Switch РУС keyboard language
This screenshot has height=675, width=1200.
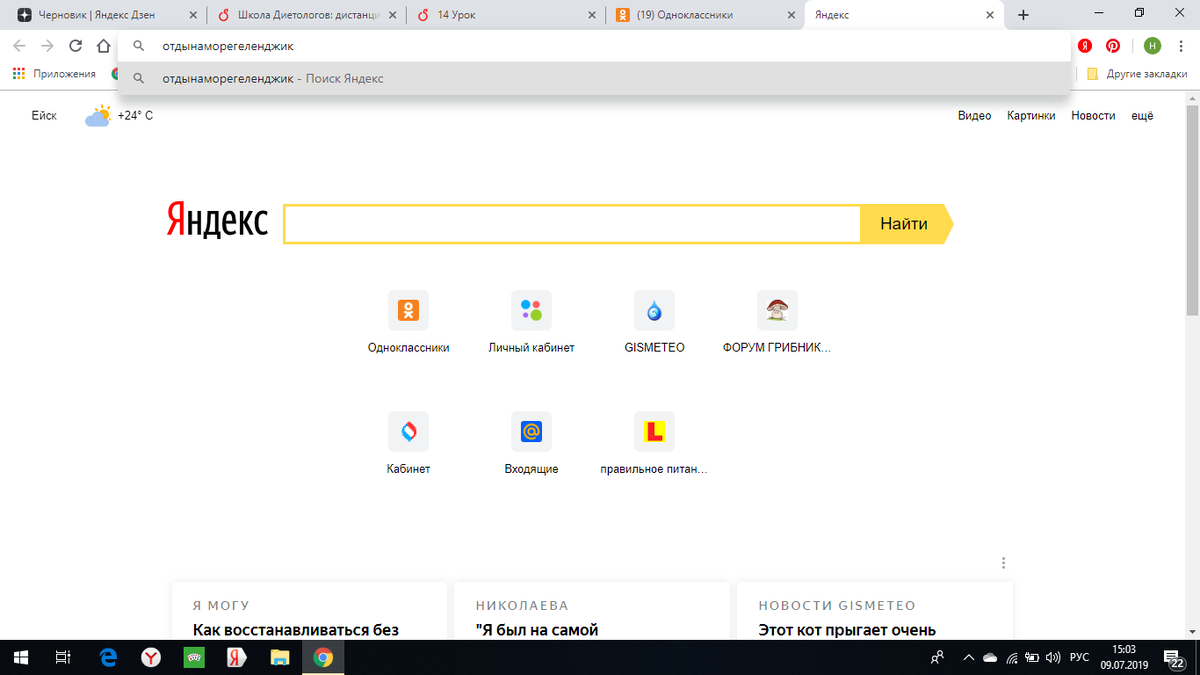click(x=1079, y=658)
